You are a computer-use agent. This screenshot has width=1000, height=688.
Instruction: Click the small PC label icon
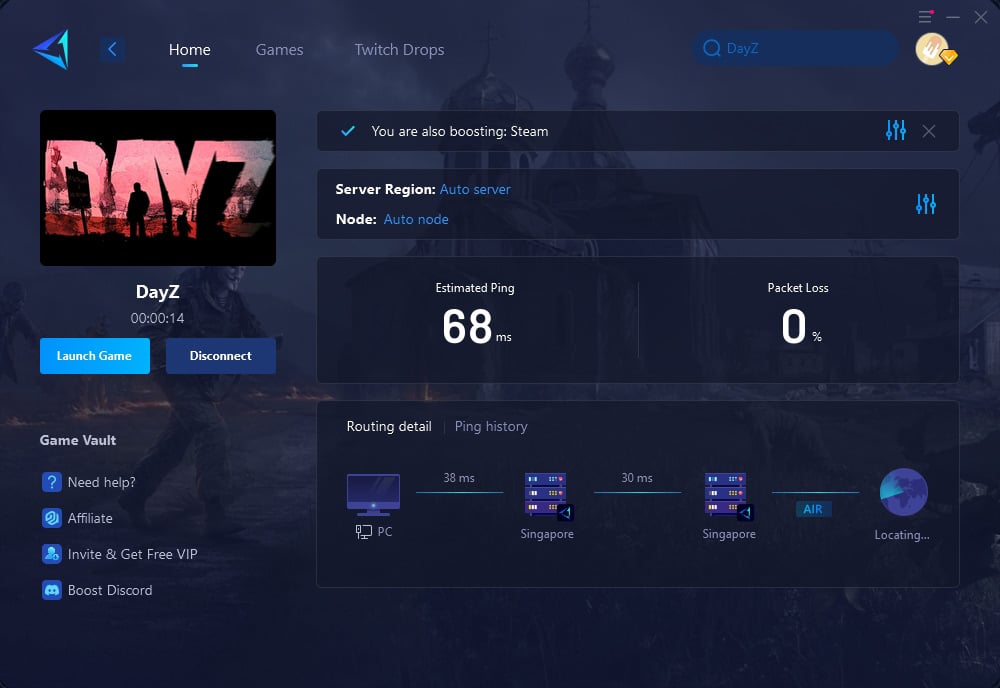[x=364, y=532]
